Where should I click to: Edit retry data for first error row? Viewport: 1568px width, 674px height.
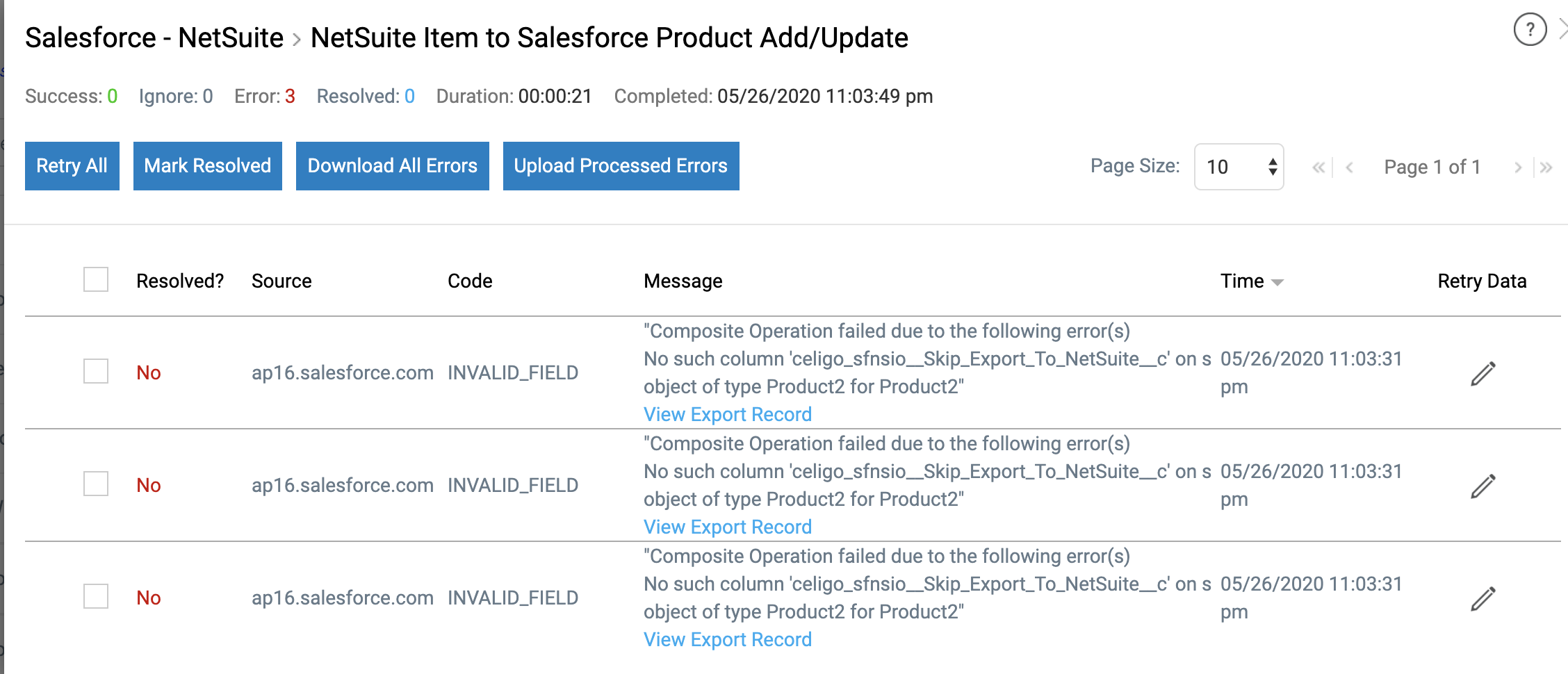pos(1483,374)
